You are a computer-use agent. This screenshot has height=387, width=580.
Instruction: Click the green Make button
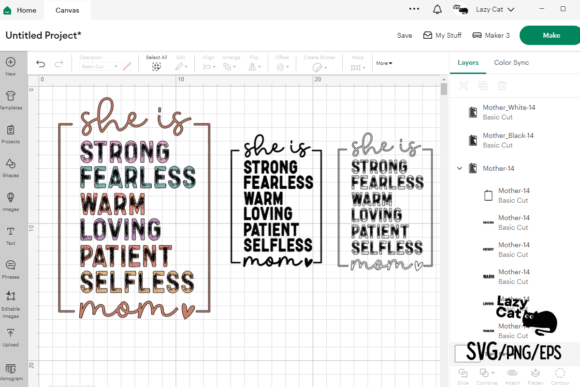[551, 35]
